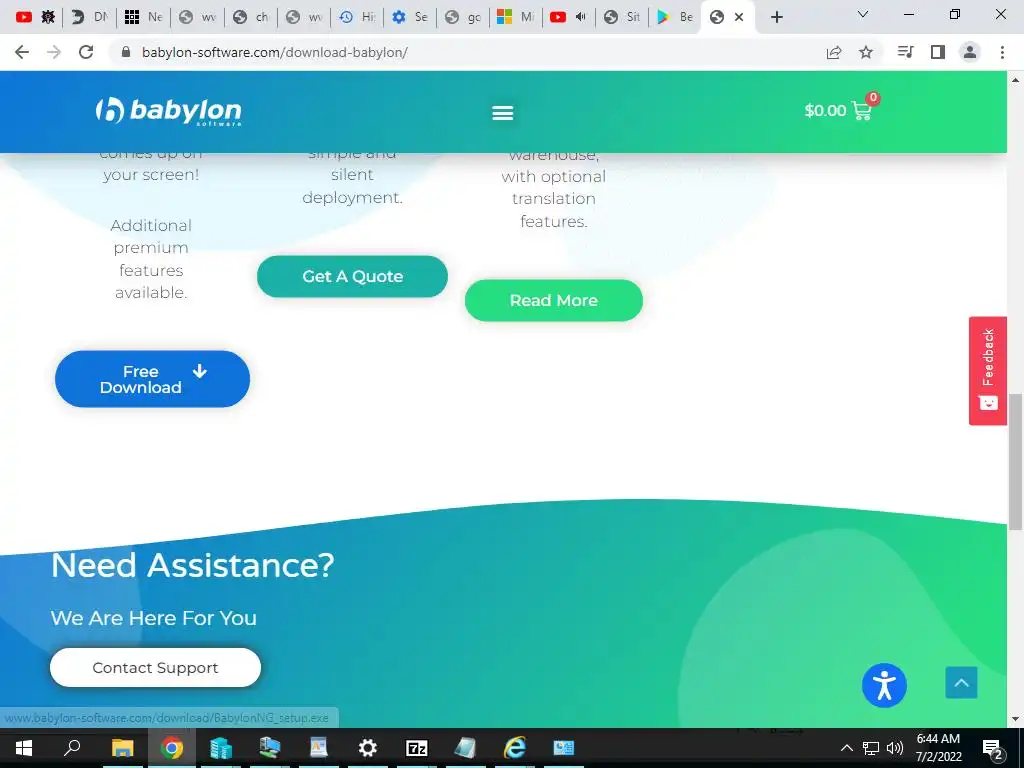This screenshot has width=1024, height=768.
Task: Open the Chrome profile avatar
Action: [970, 52]
